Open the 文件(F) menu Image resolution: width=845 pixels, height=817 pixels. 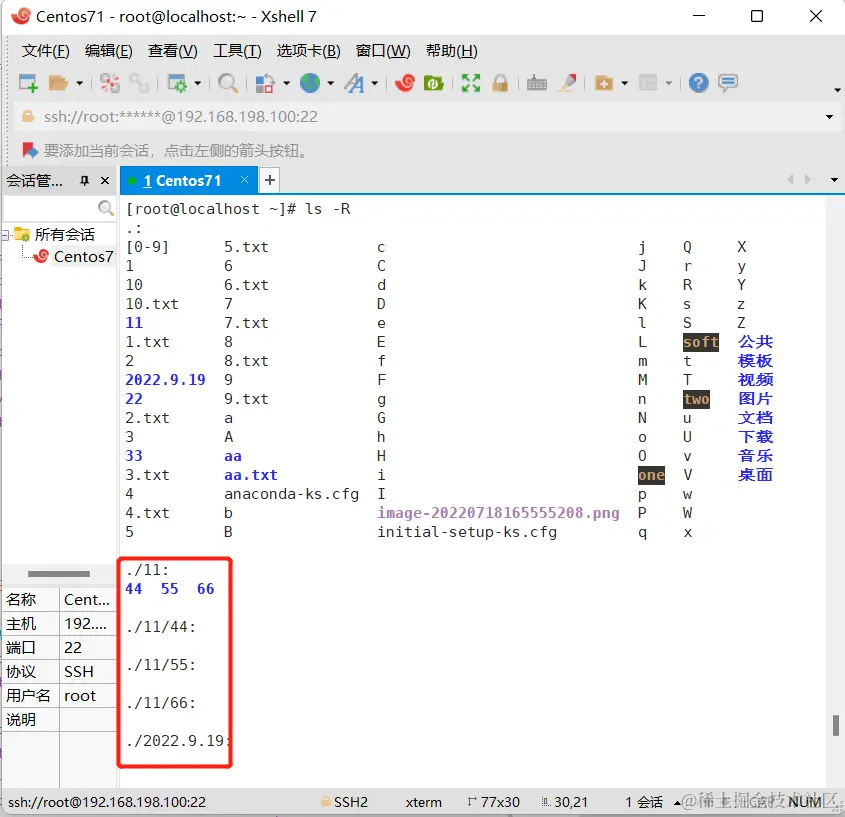[x=46, y=51]
